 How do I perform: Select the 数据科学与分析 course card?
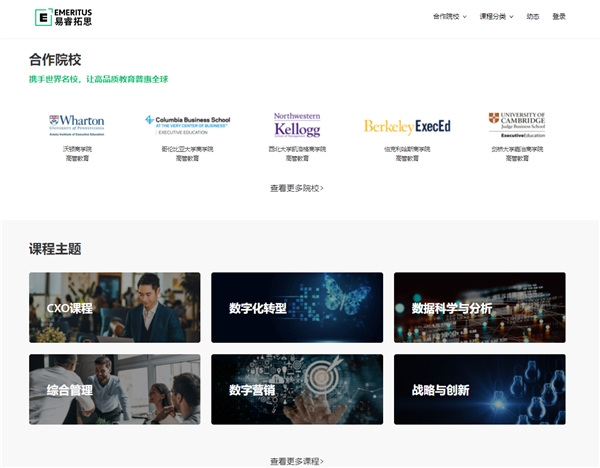tap(479, 308)
